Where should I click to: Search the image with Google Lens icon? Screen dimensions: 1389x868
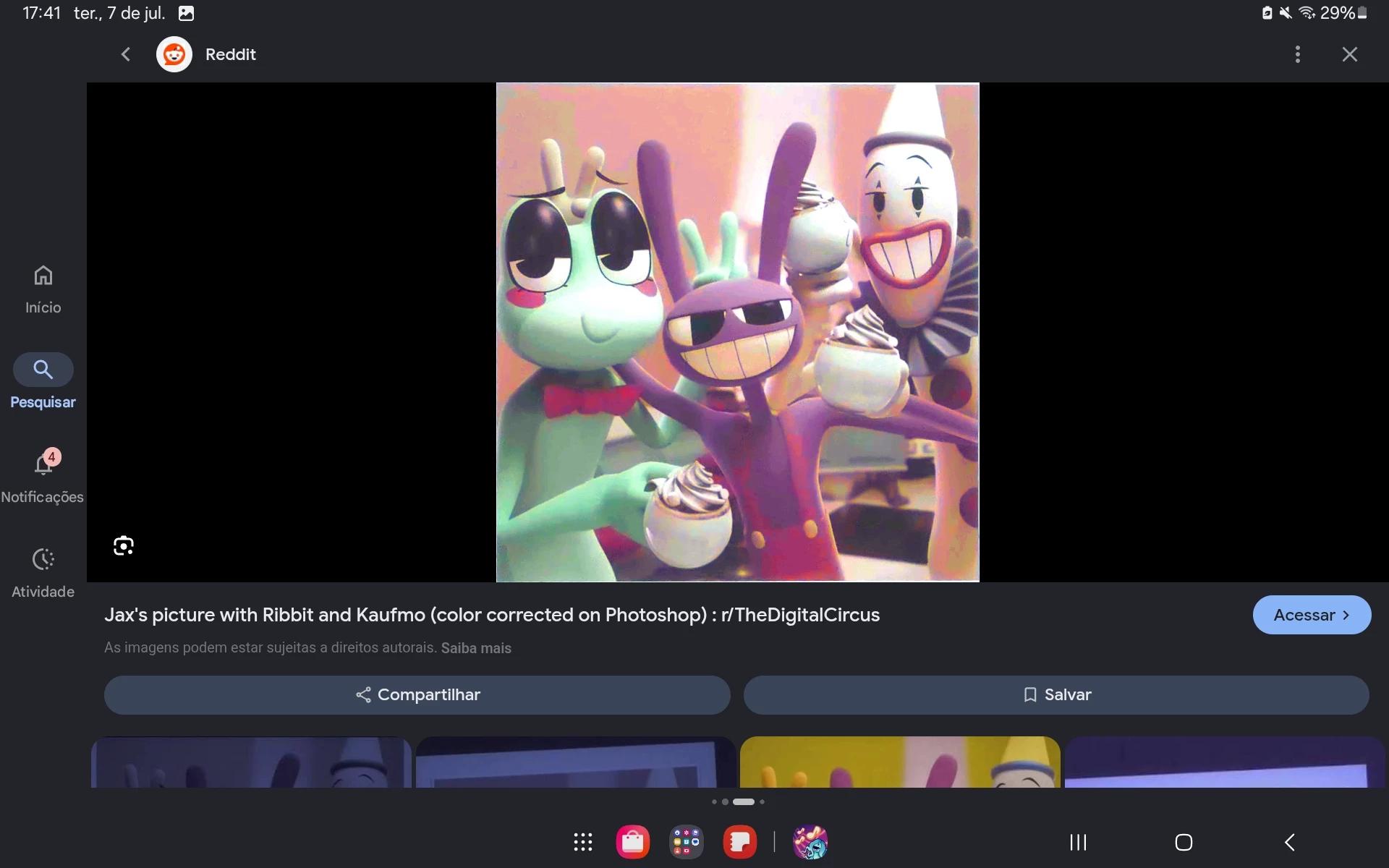click(124, 545)
